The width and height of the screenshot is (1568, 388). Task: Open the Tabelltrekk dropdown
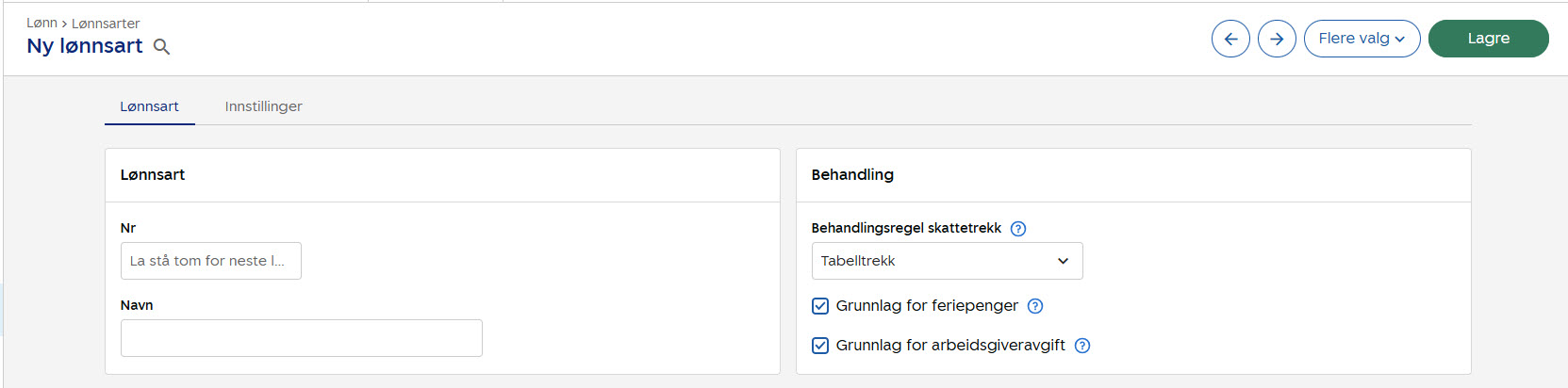947,261
